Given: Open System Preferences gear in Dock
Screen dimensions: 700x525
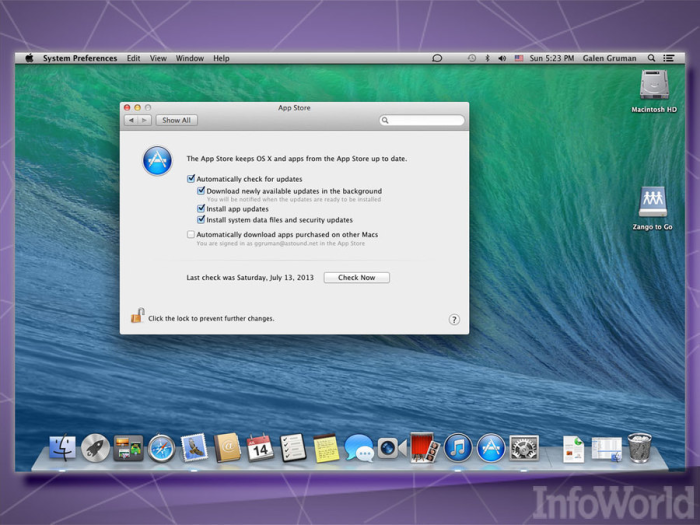Looking at the screenshot, I should 524,448.
